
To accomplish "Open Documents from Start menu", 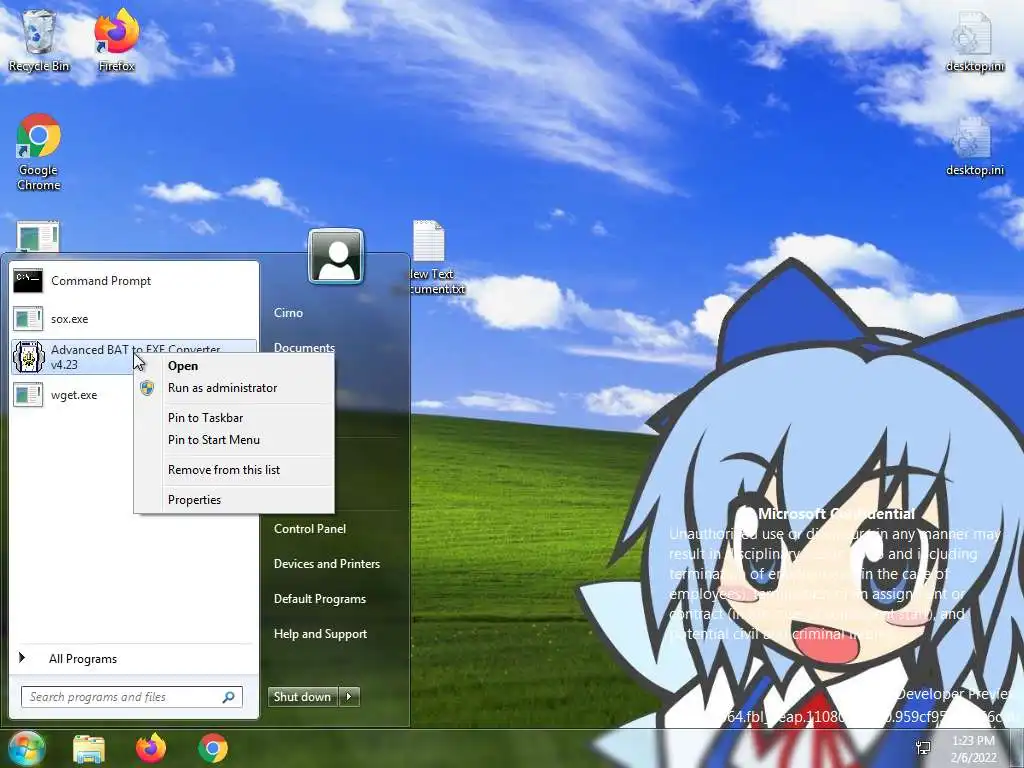I will (x=304, y=347).
